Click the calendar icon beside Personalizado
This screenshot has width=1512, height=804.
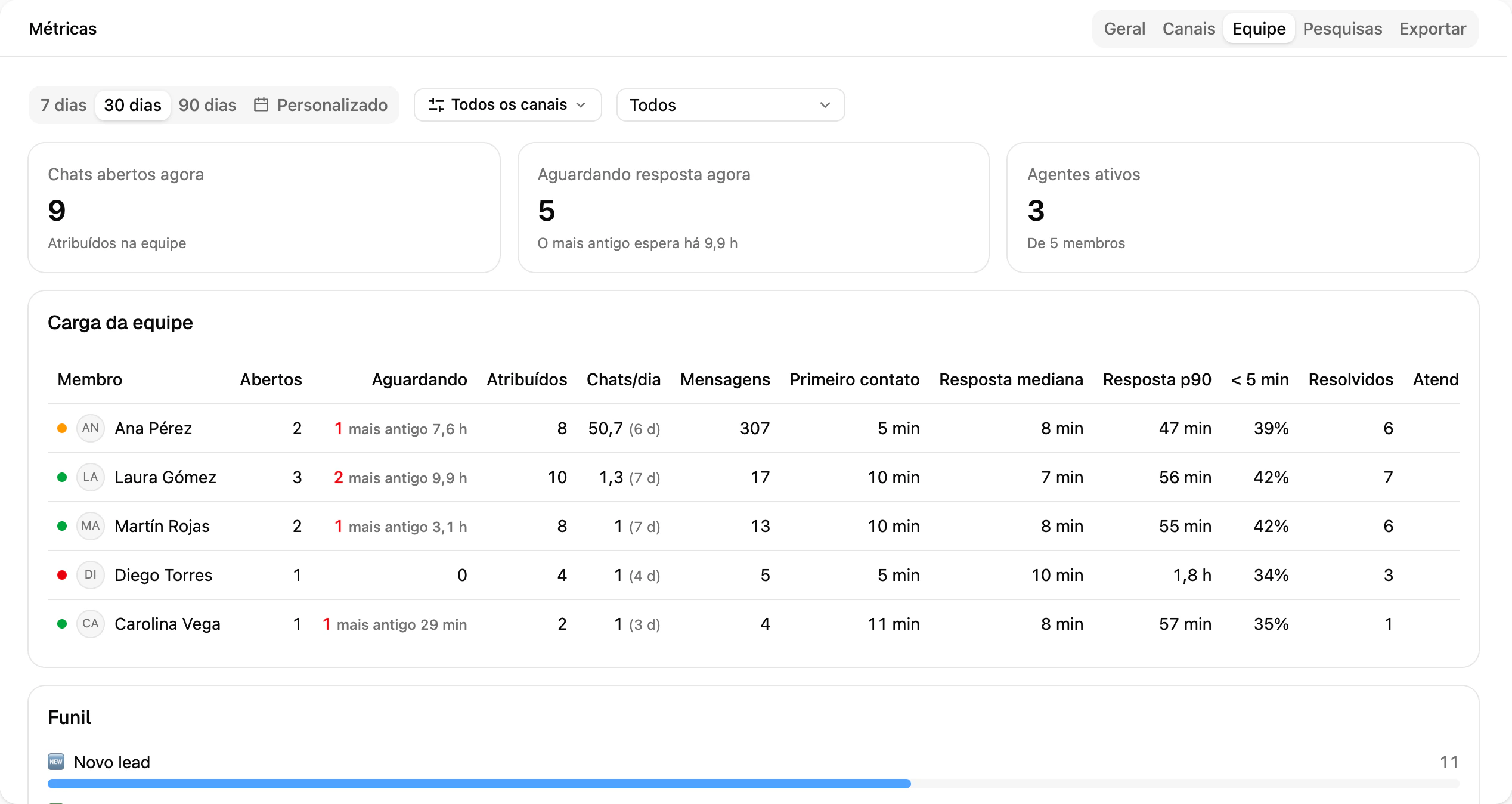pyautogui.click(x=261, y=105)
